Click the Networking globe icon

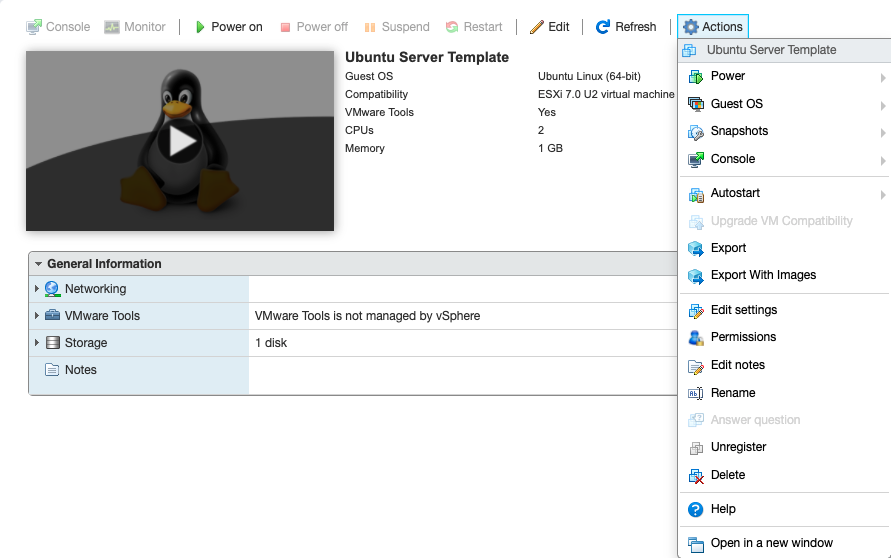point(52,289)
